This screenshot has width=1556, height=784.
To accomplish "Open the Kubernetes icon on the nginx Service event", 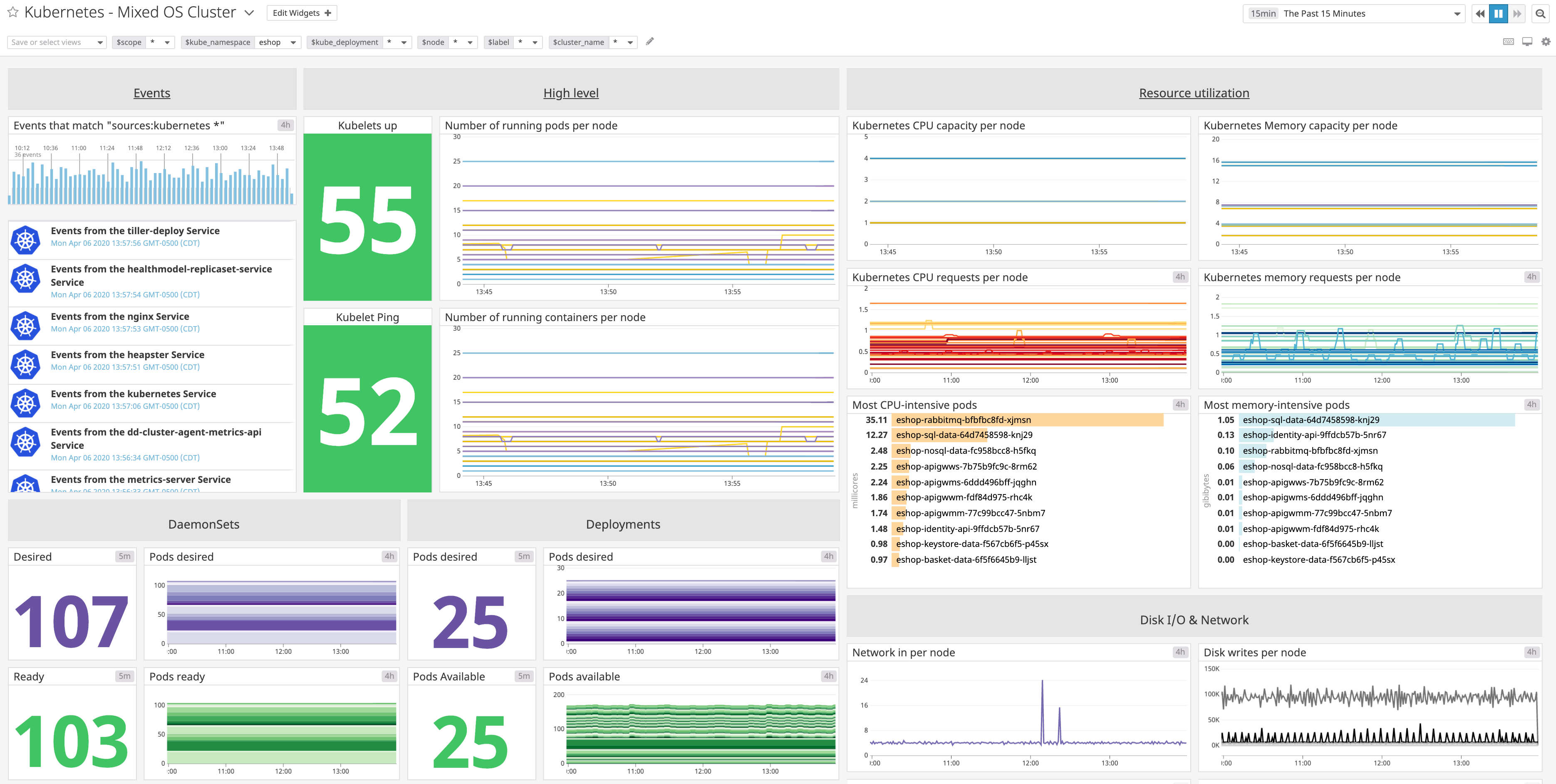I will [x=25, y=326].
